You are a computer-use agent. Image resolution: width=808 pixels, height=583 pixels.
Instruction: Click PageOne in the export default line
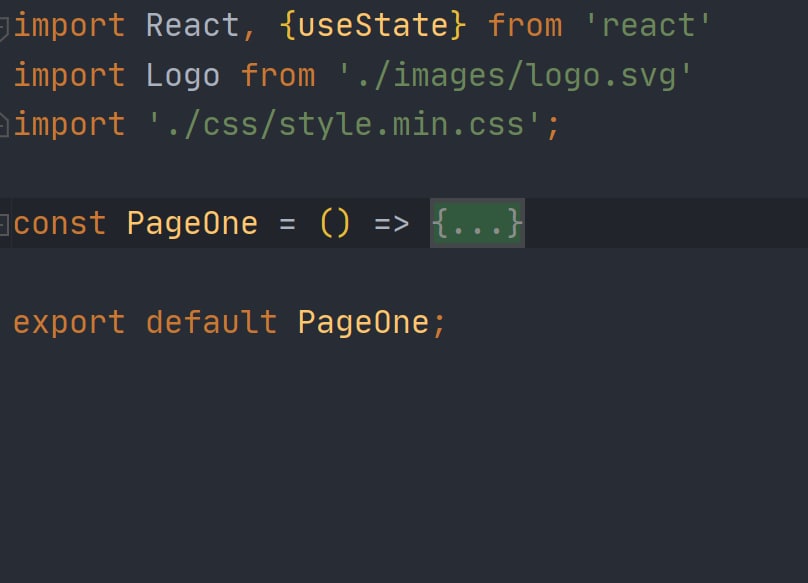(x=363, y=323)
